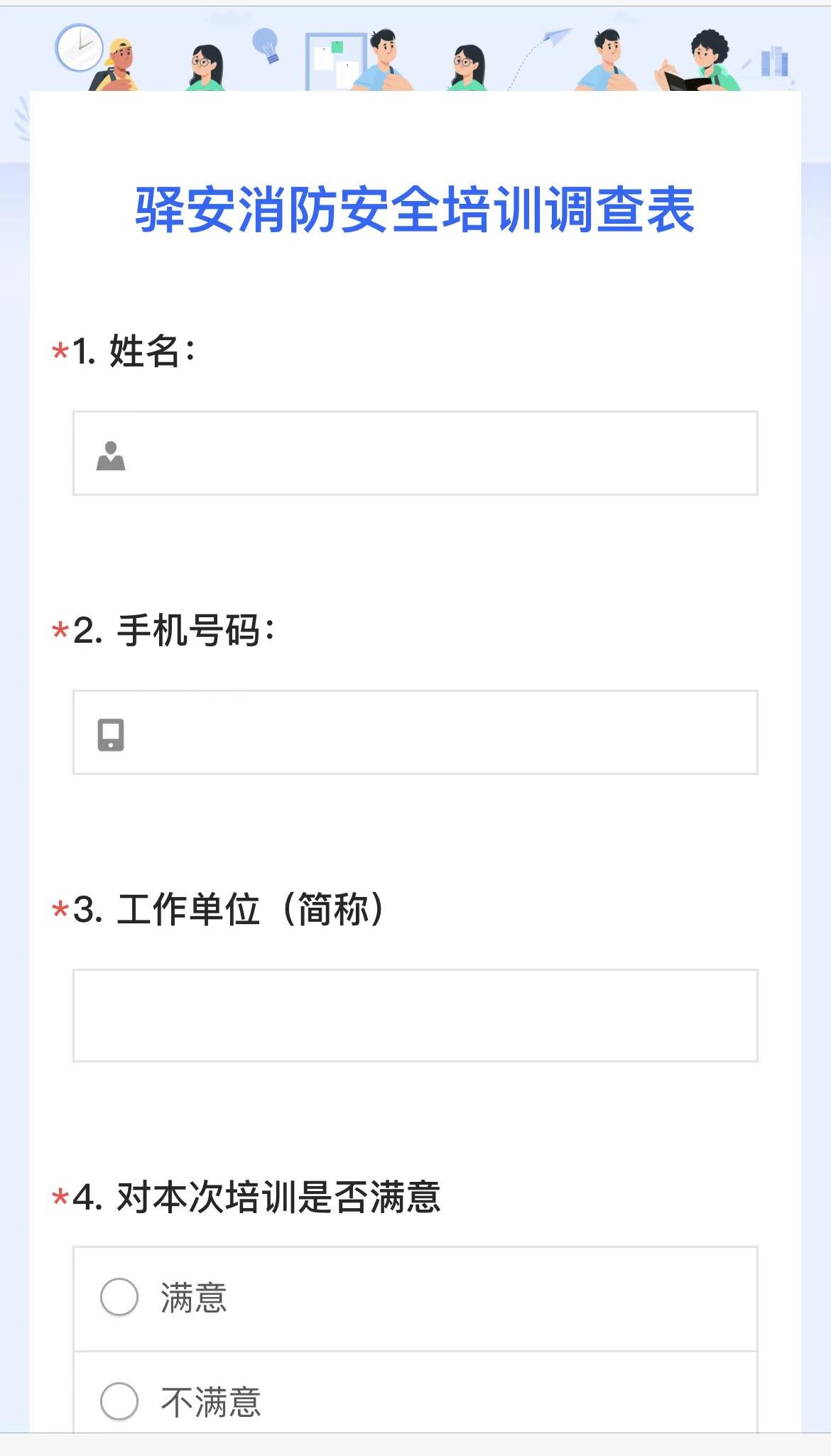Click the bulletin board illustration in the header
831x1456 pixels.
[334, 61]
